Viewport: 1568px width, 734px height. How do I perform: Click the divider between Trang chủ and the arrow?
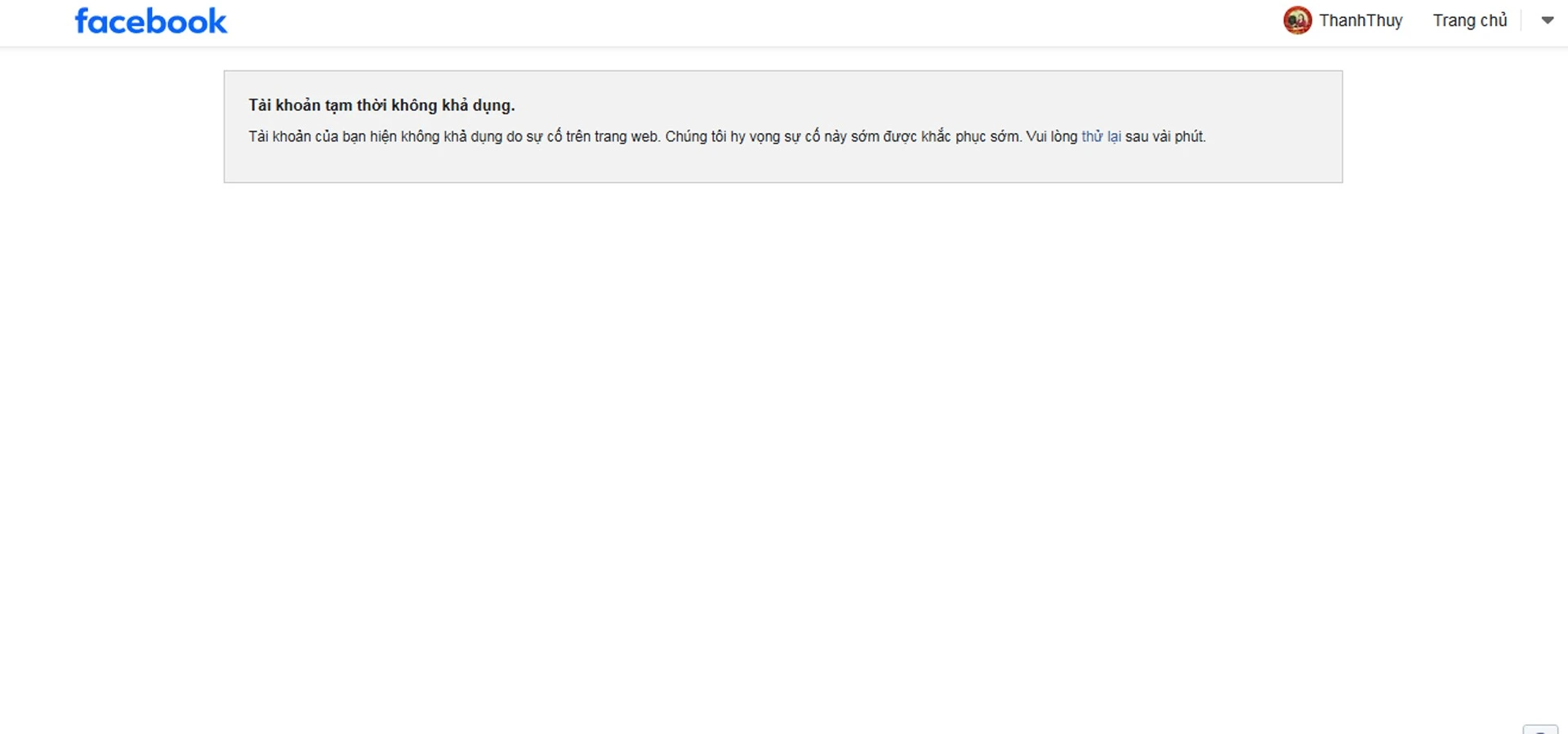pyautogui.click(x=1521, y=20)
